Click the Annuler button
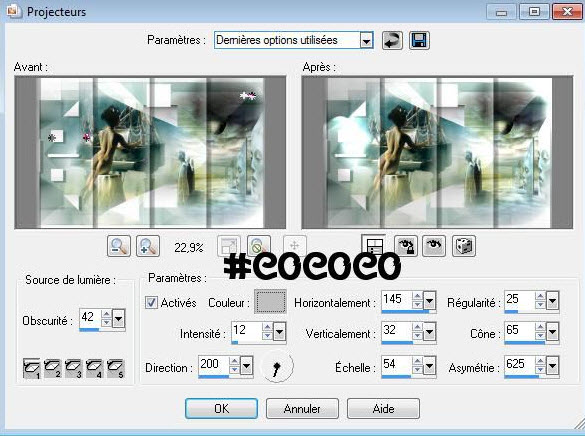Image resolution: width=585 pixels, height=436 pixels. pos(302,408)
